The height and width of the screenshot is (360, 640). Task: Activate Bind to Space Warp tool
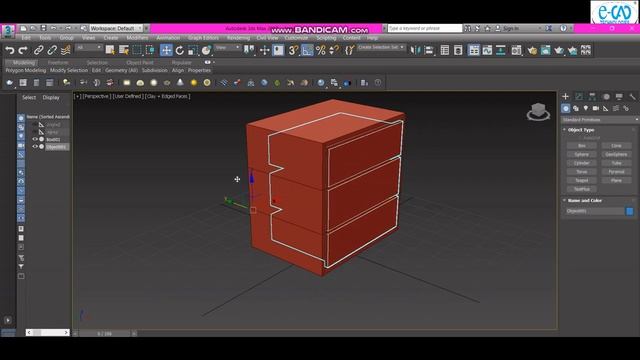pyautogui.click(x=66, y=50)
